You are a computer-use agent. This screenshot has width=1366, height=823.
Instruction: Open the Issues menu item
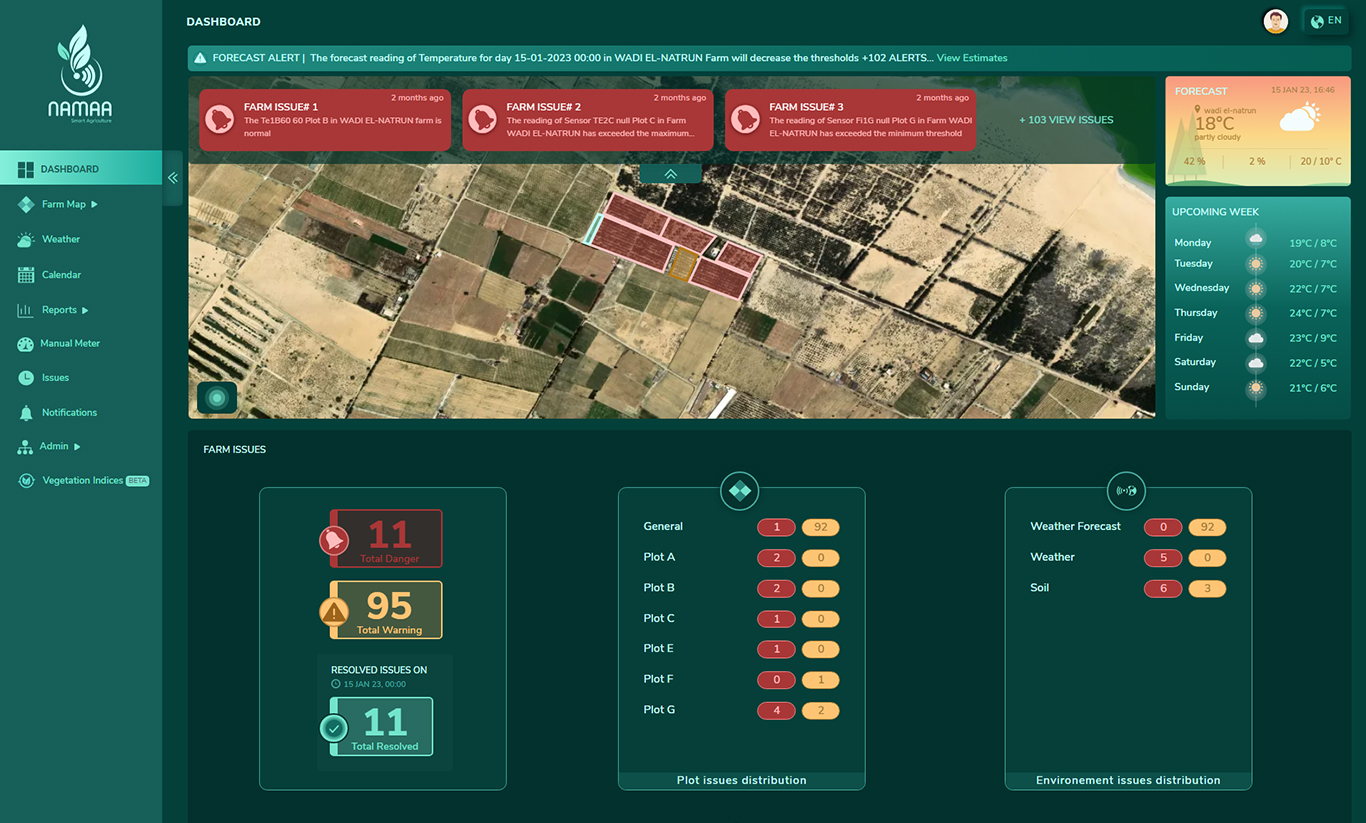pyautogui.click(x=55, y=378)
